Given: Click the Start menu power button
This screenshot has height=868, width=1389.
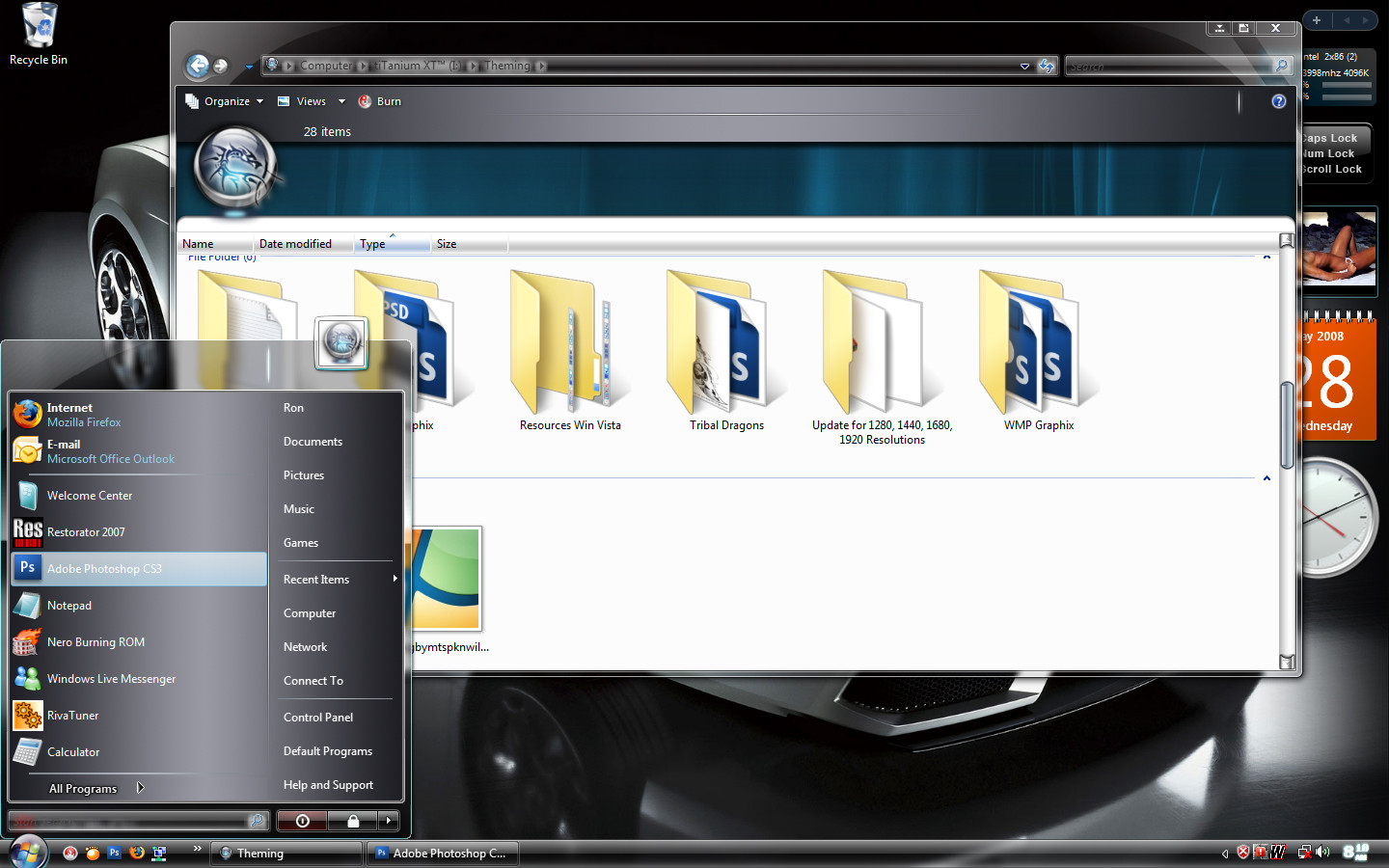Looking at the screenshot, I should pyautogui.click(x=302, y=821).
